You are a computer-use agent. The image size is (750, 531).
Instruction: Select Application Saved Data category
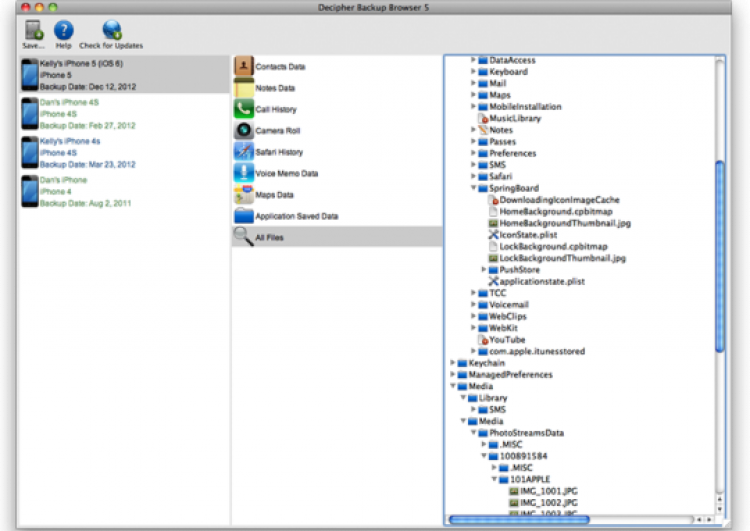pyautogui.click(x=337, y=216)
